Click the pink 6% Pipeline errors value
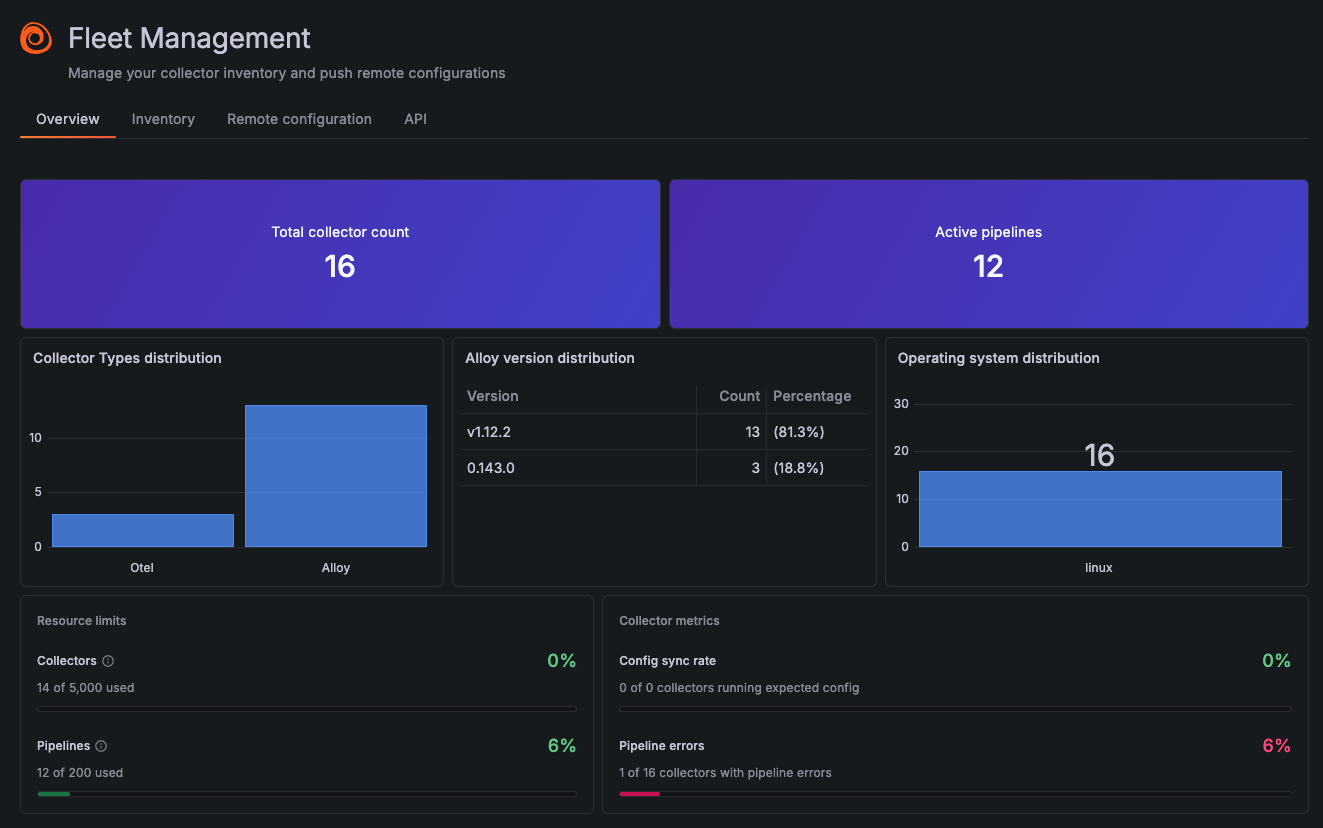 pos(1276,745)
